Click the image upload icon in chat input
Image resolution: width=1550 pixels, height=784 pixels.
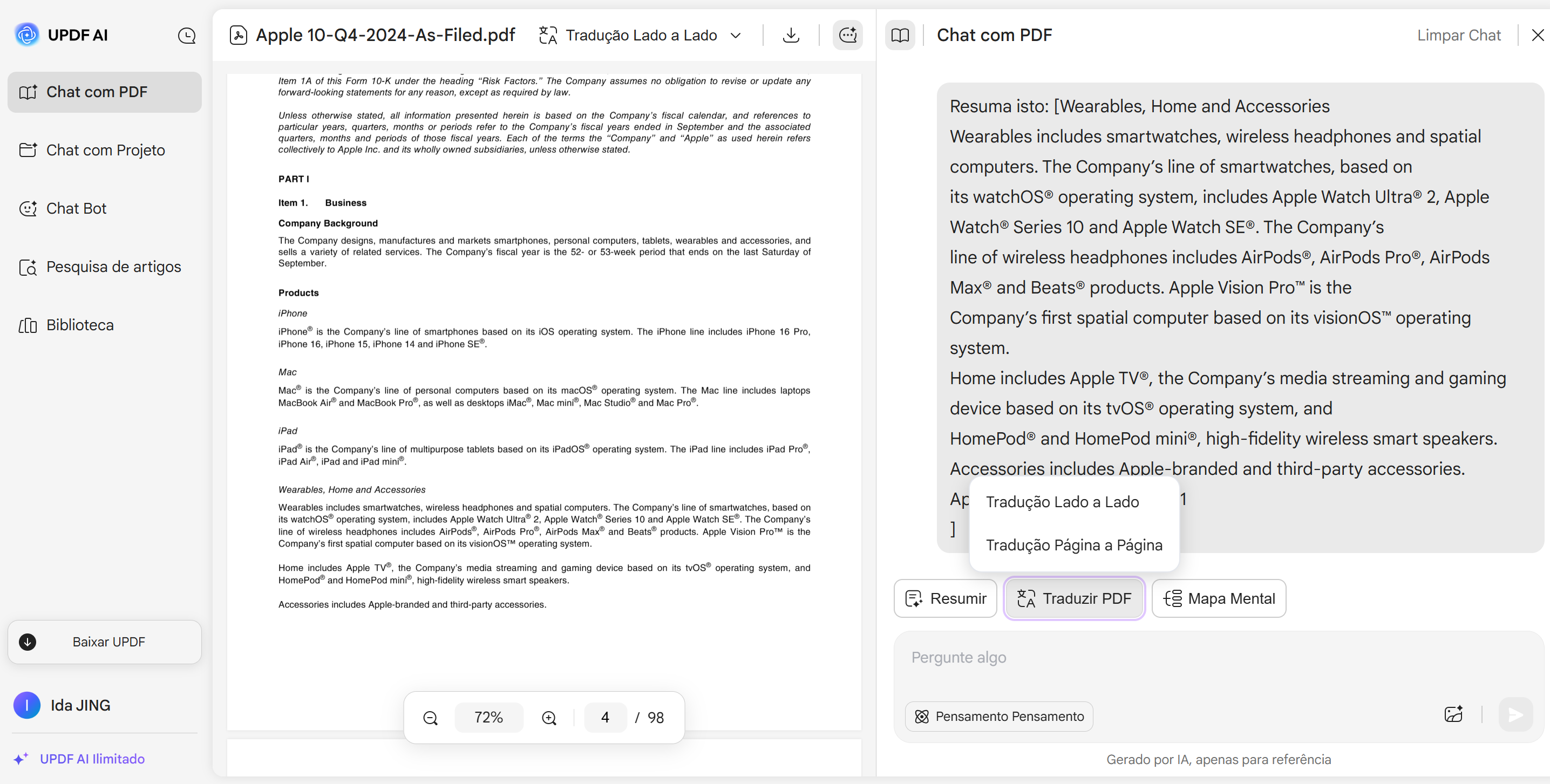pyautogui.click(x=1453, y=715)
